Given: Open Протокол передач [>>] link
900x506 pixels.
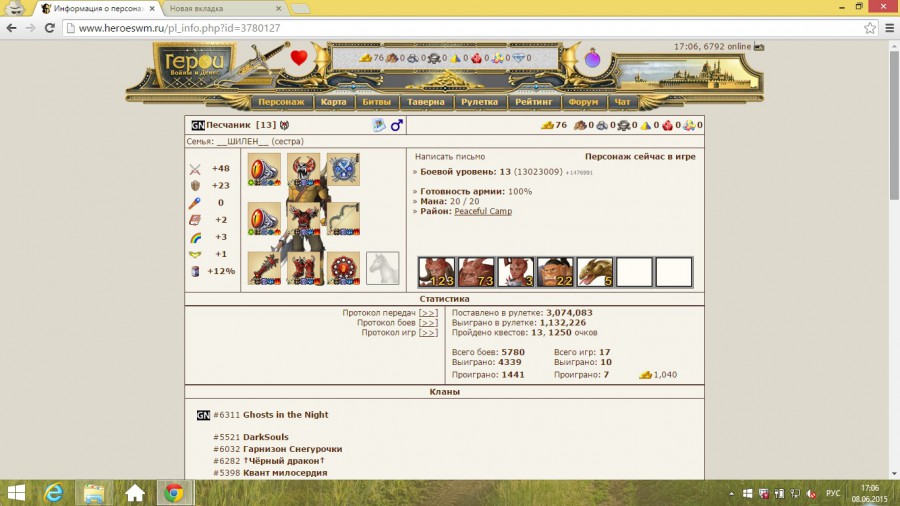Looking at the screenshot, I should 428,313.
